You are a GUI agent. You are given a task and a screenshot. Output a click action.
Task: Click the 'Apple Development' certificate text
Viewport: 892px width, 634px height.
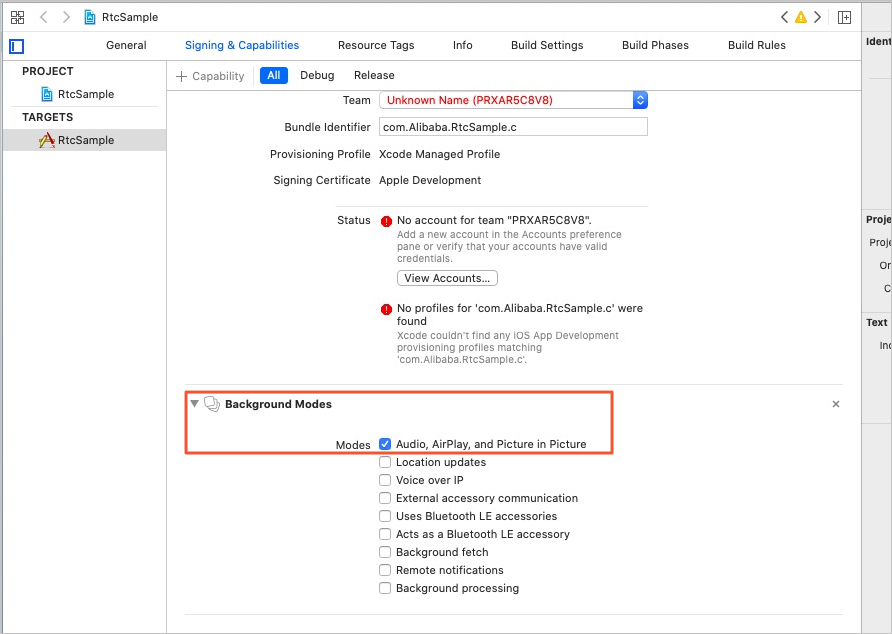[x=430, y=180]
